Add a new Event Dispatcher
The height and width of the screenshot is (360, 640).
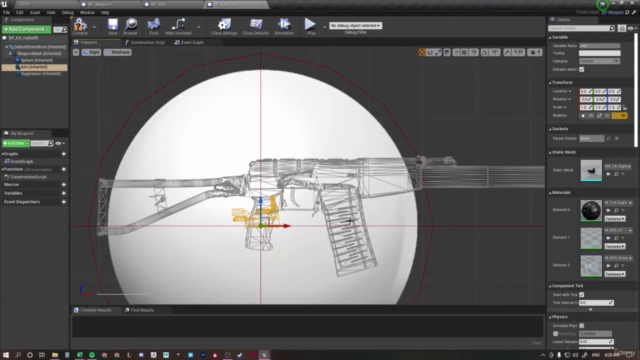[x=64, y=202]
